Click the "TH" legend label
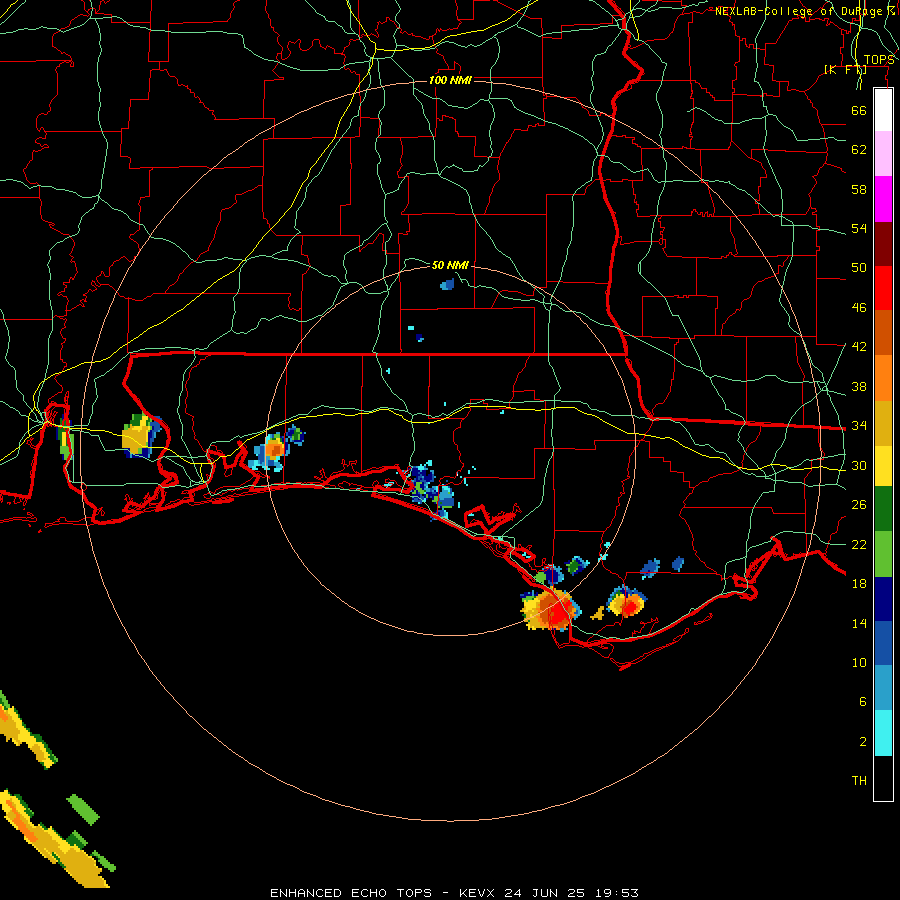The width and height of the screenshot is (900, 900). point(859,781)
